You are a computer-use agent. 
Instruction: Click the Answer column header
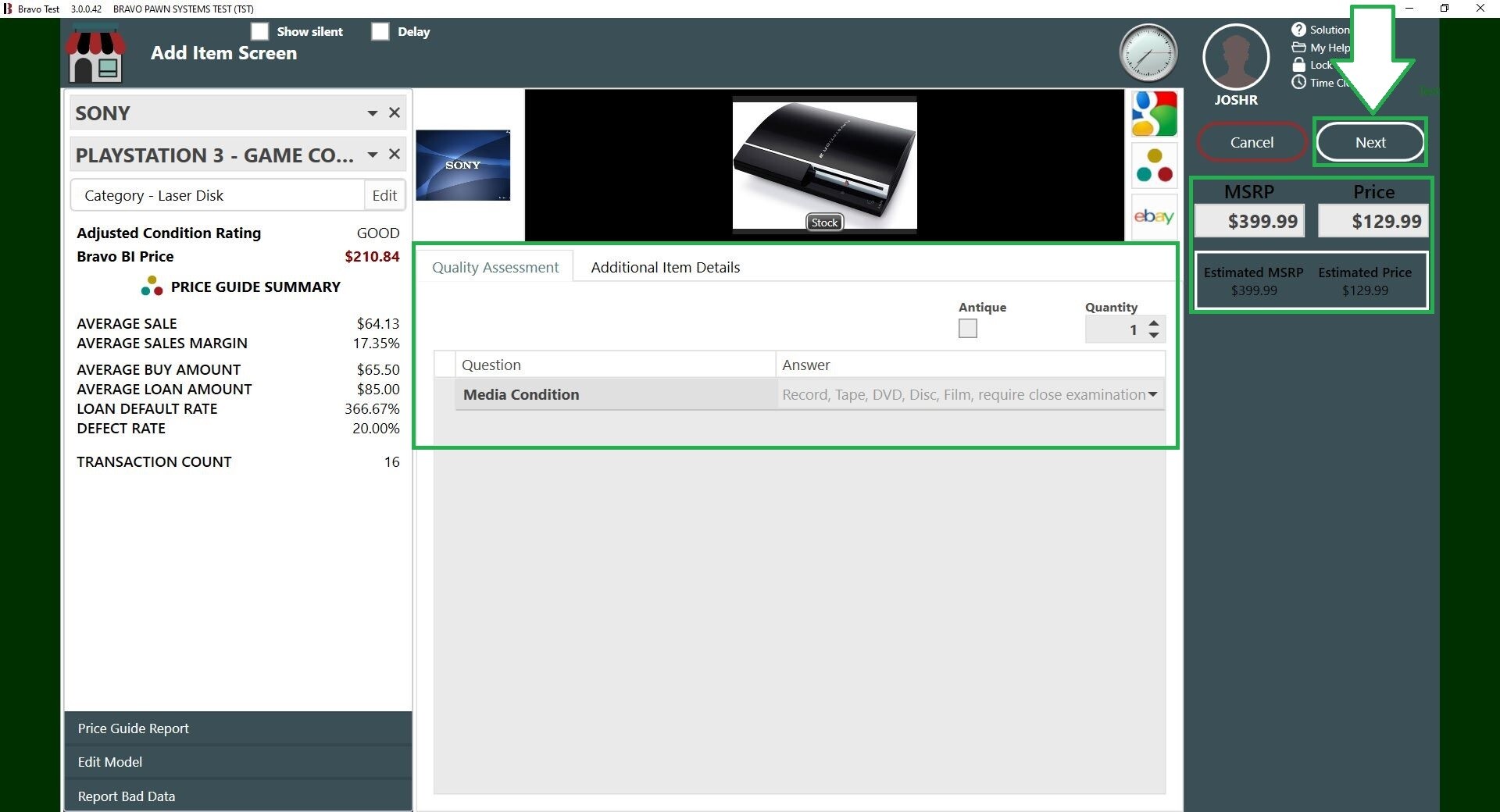pos(970,365)
